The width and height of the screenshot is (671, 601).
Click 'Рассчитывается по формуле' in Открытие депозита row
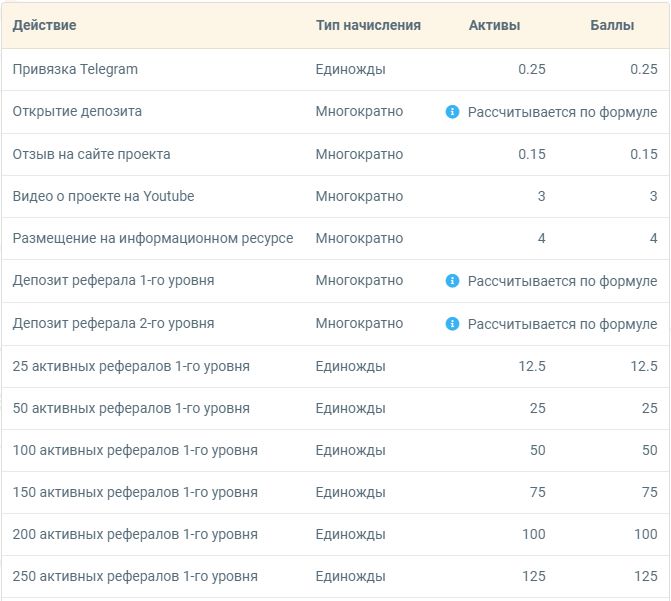(x=562, y=112)
